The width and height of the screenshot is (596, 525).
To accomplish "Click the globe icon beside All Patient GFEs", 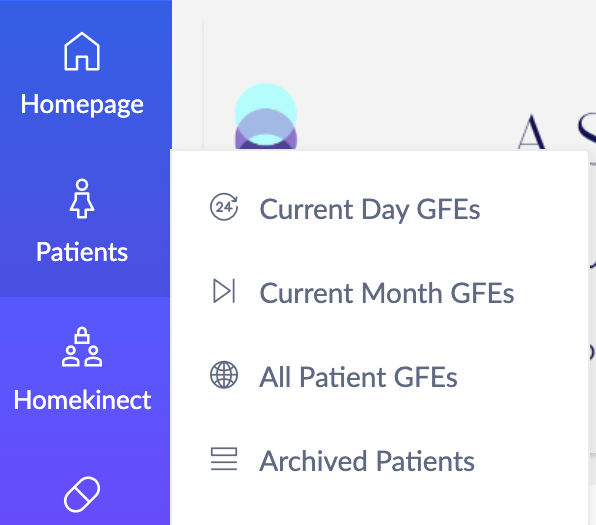I will coord(224,375).
